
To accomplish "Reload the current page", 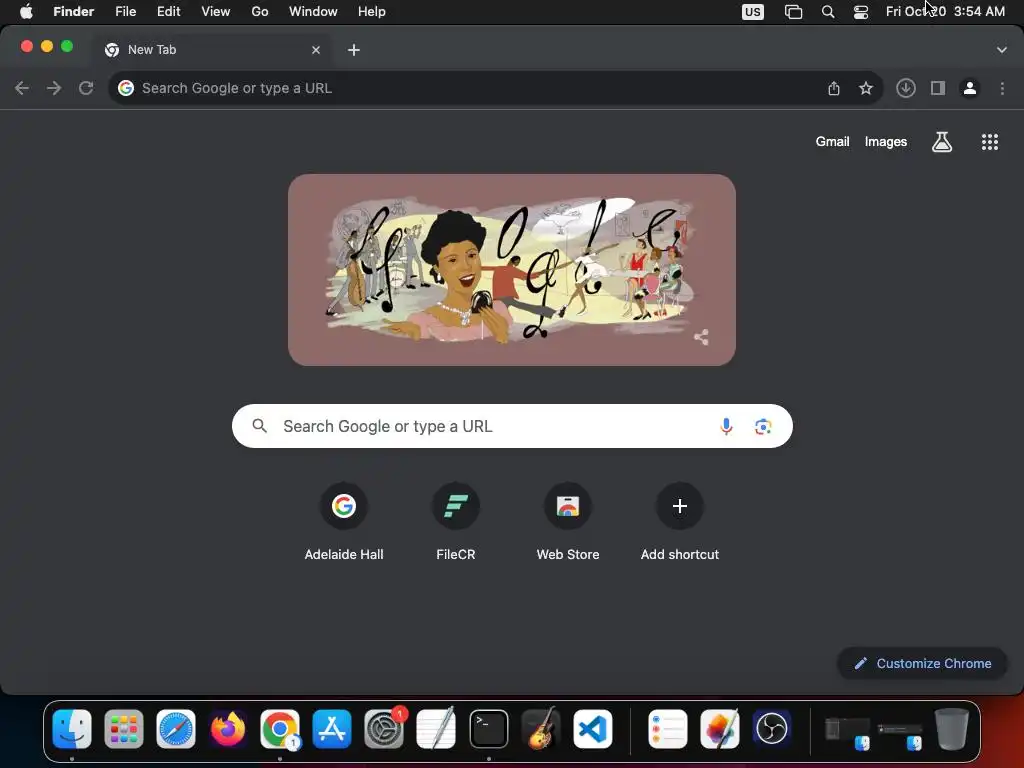I will (86, 88).
